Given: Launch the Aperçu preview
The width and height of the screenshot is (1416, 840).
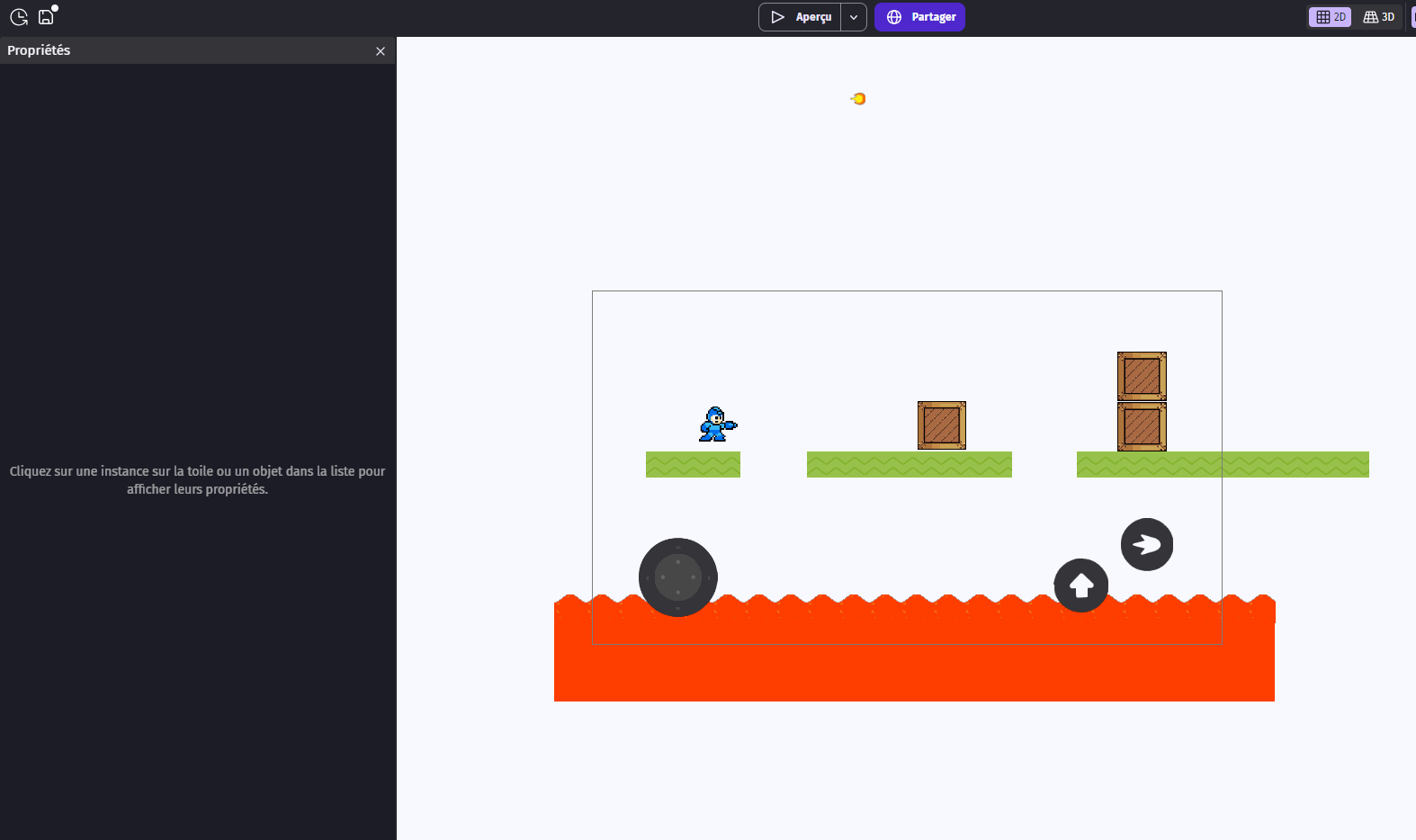Looking at the screenshot, I should [x=801, y=17].
